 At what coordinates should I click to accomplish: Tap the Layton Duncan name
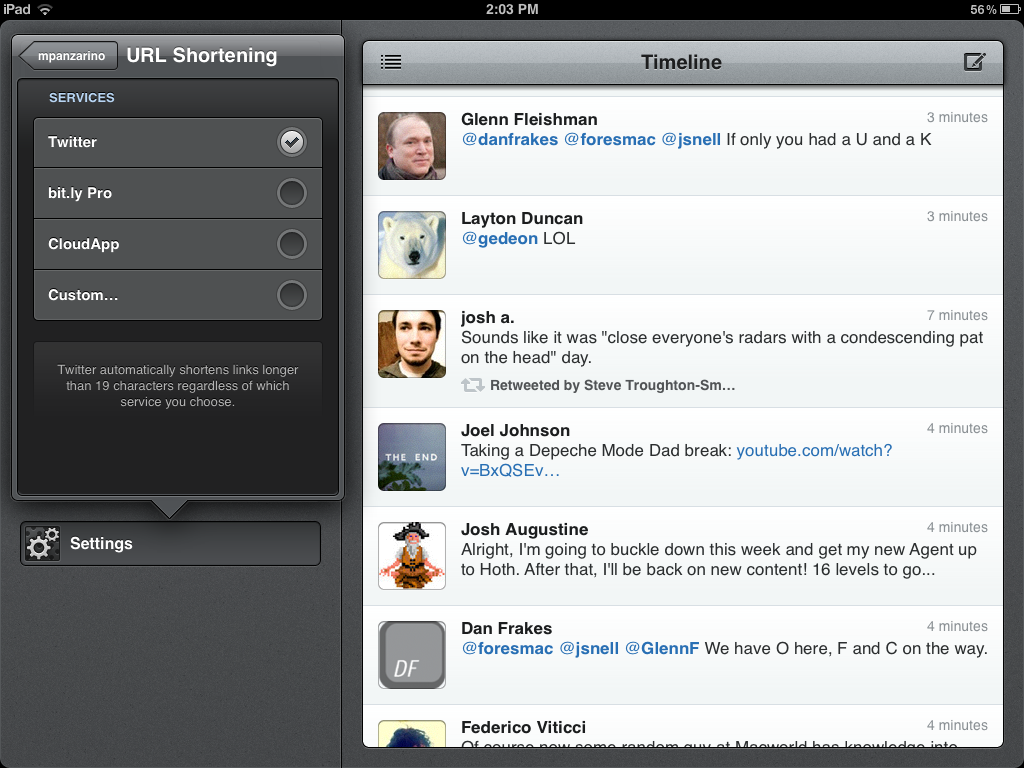point(522,219)
